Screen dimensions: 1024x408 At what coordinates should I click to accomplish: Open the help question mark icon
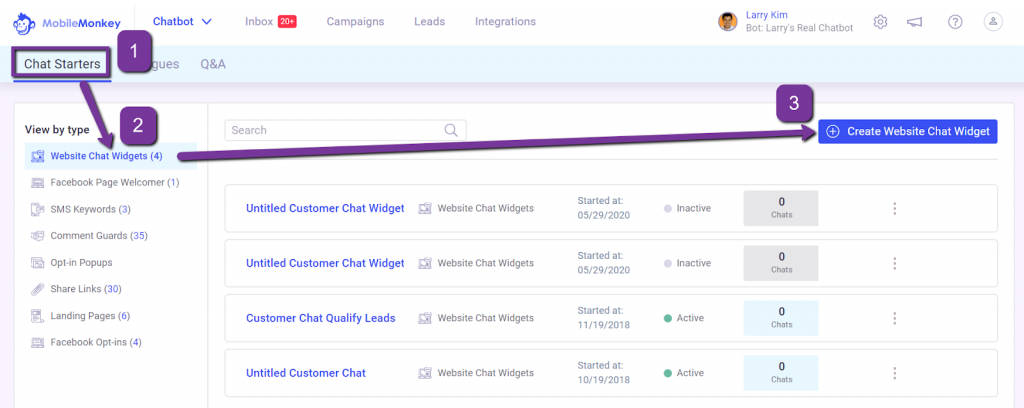point(955,22)
